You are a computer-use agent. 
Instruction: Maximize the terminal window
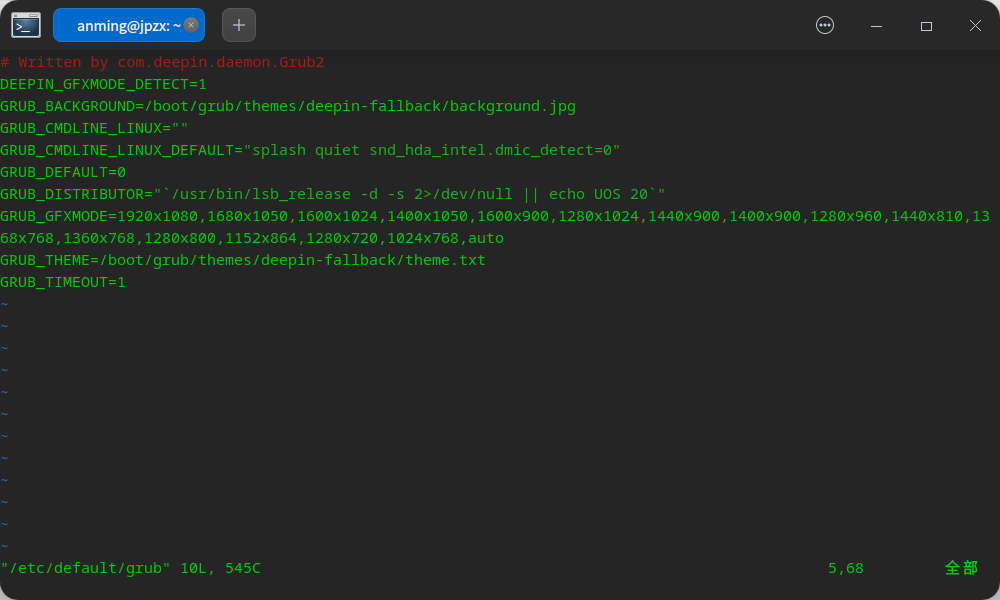pos(926,25)
